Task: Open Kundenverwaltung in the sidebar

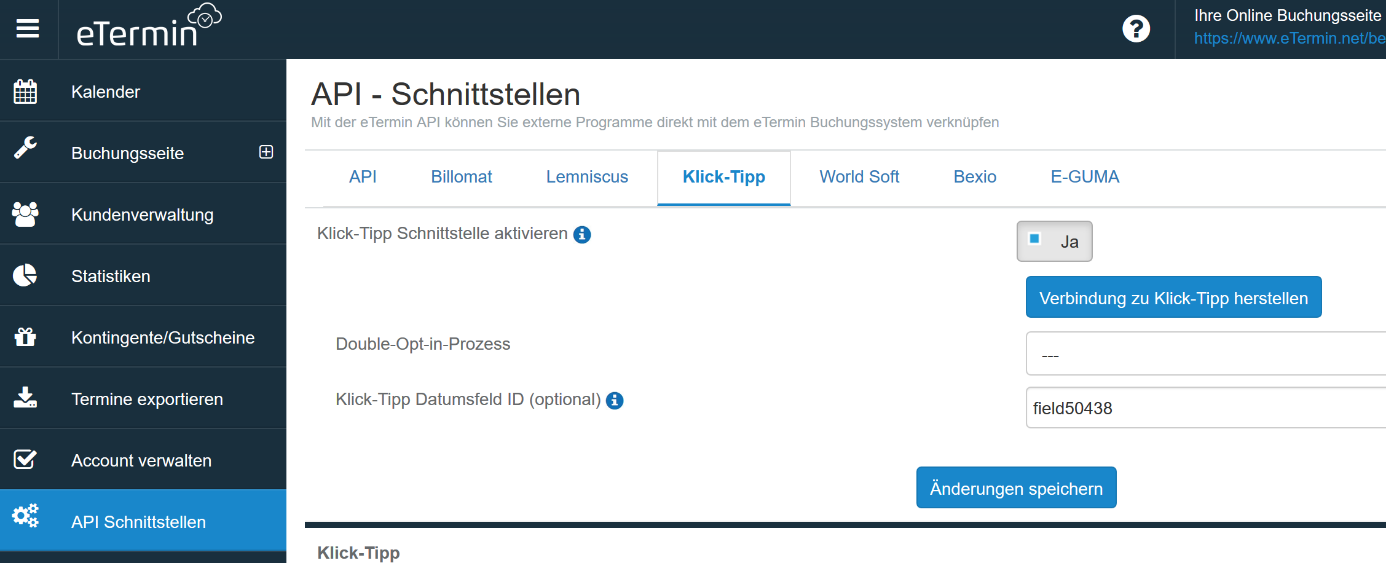Action: click(x=143, y=214)
